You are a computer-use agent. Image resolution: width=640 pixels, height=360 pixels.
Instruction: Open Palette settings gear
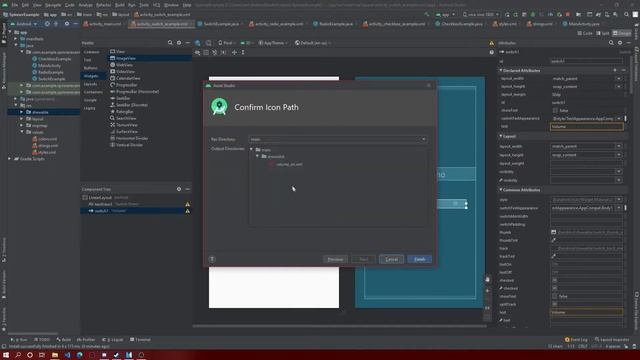click(x=179, y=42)
